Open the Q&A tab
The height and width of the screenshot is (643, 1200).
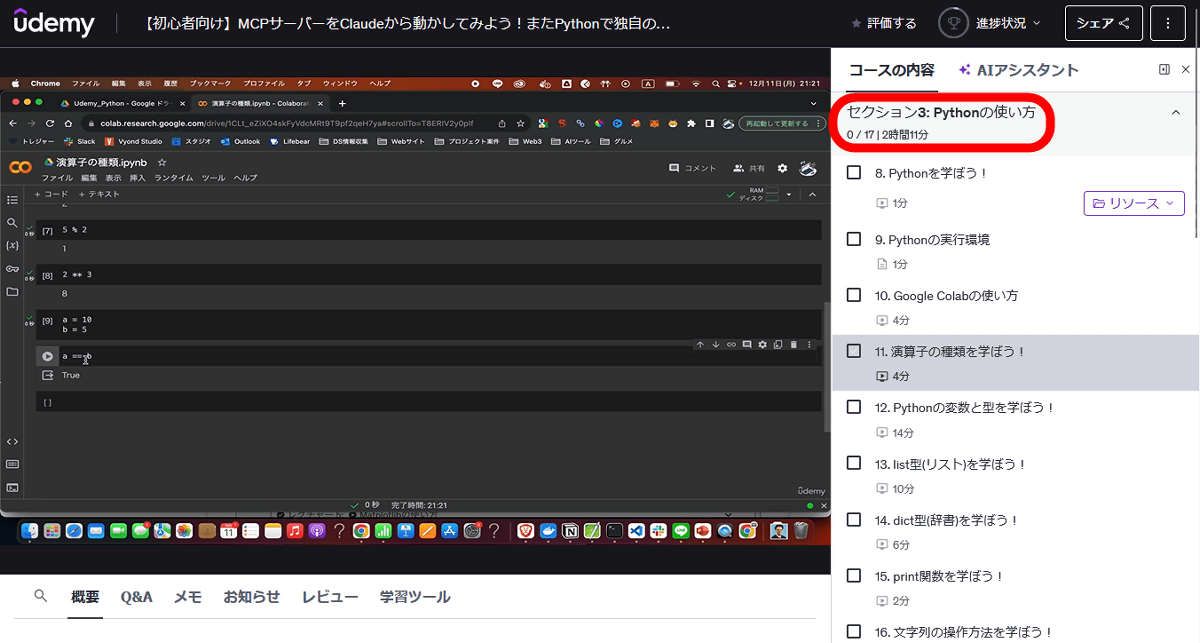click(x=136, y=597)
